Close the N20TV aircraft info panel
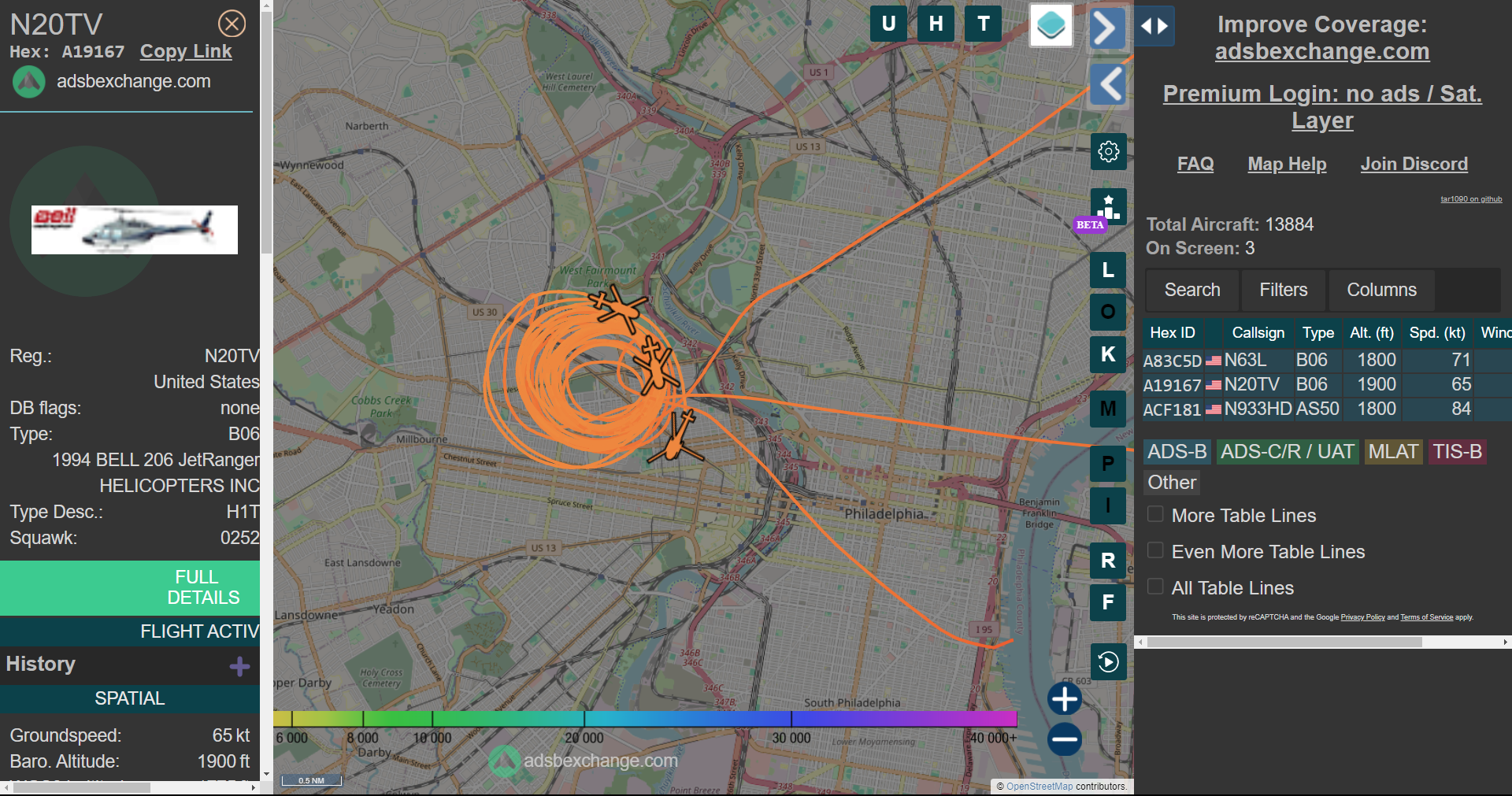 click(x=232, y=24)
